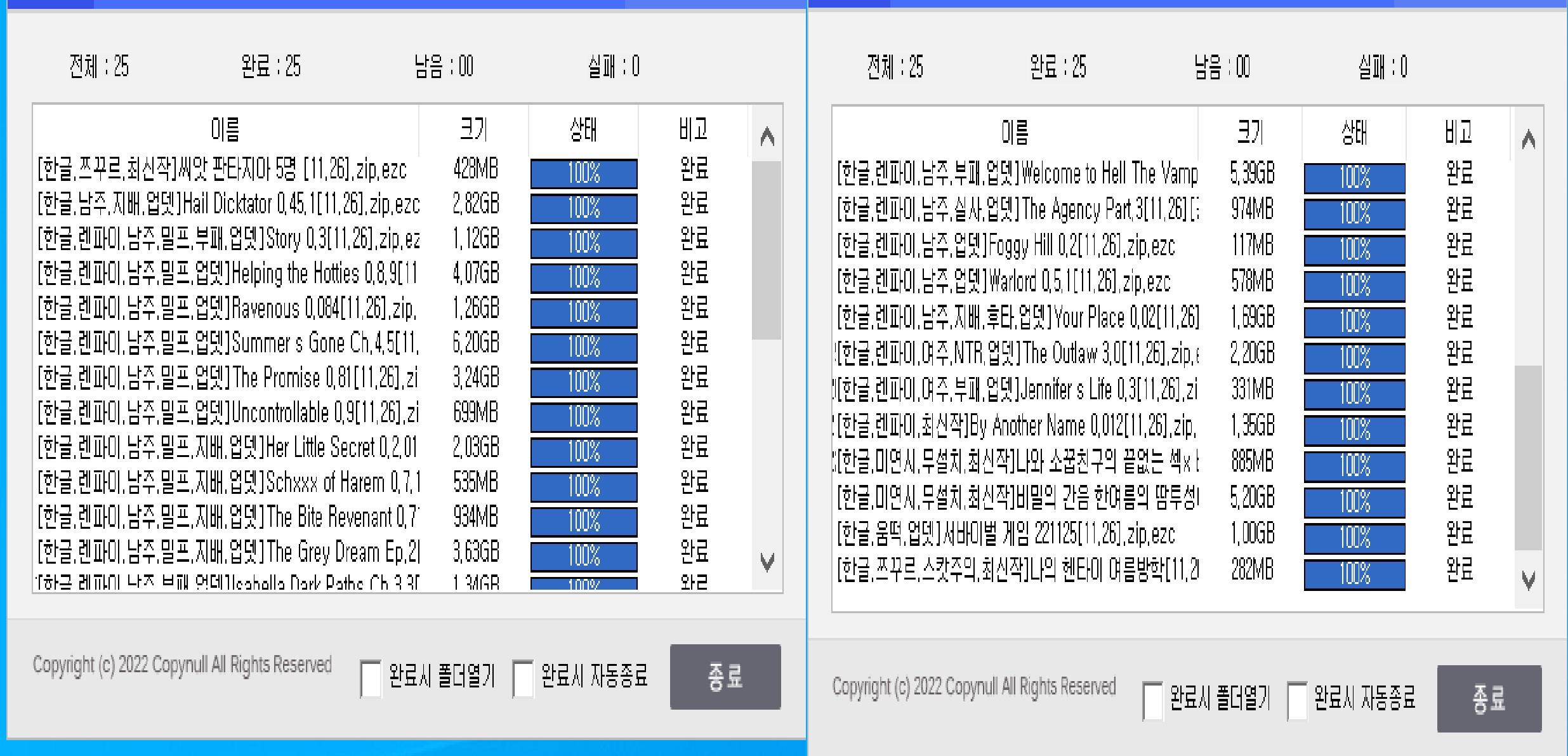This screenshot has height=756, width=1568.
Task: Check '완료시 자동종료' in the left window
Action: (x=524, y=679)
